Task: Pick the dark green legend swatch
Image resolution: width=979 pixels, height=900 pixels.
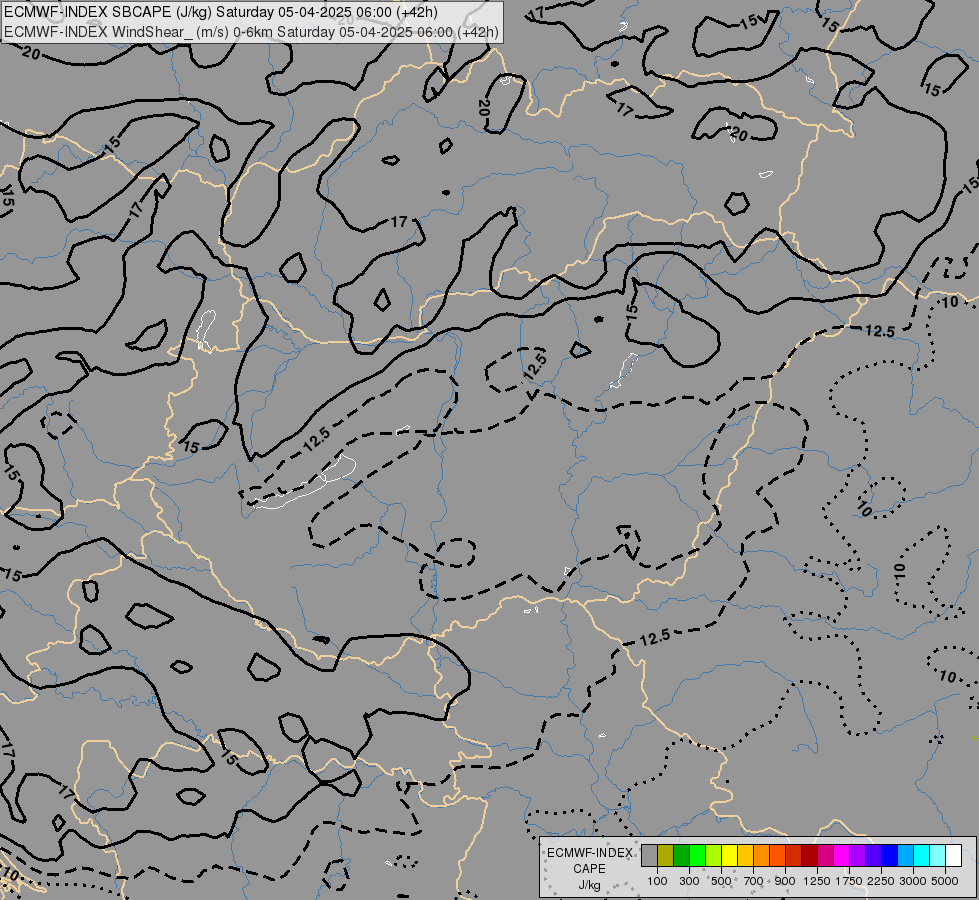Action: click(x=682, y=856)
